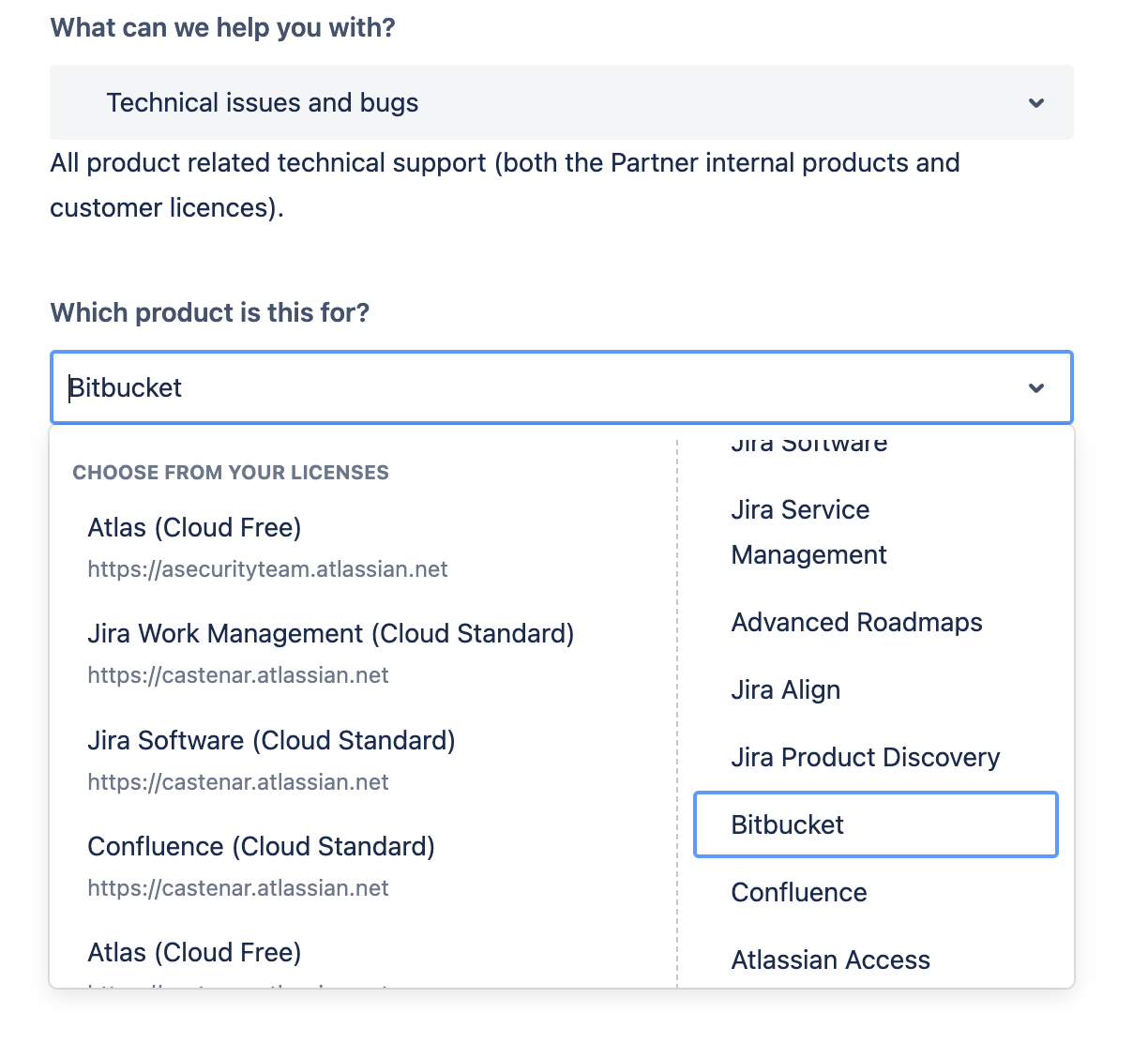This screenshot has width=1148, height=1058.
Task: Select Atlassian Access product option
Action: coord(830,960)
